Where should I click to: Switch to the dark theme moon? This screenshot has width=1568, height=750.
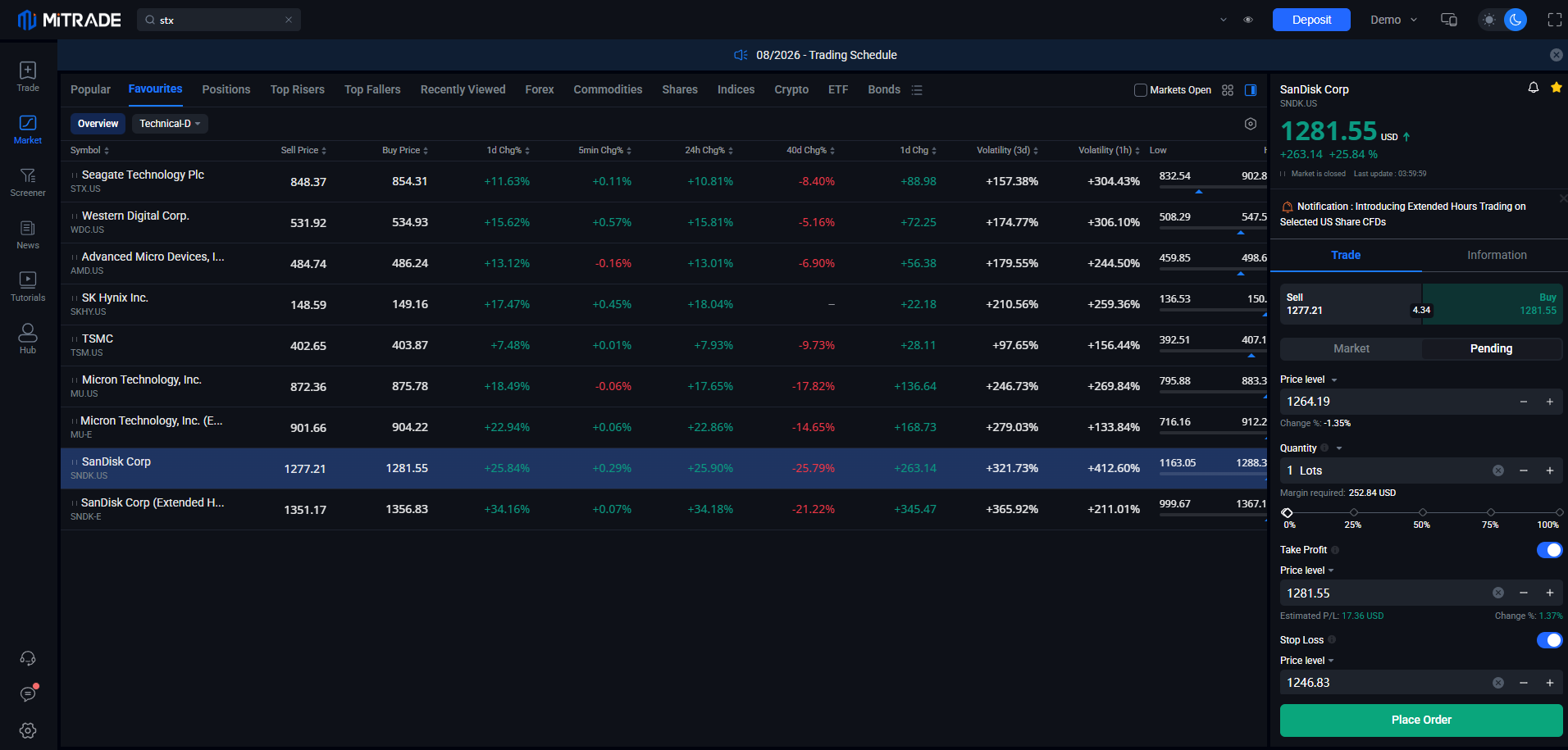pyautogui.click(x=1516, y=20)
